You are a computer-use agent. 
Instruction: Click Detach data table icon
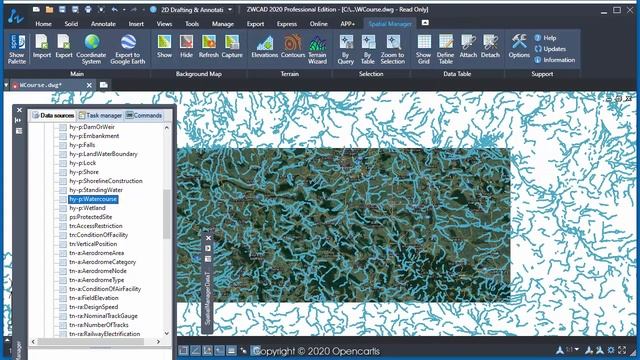(x=490, y=46)
